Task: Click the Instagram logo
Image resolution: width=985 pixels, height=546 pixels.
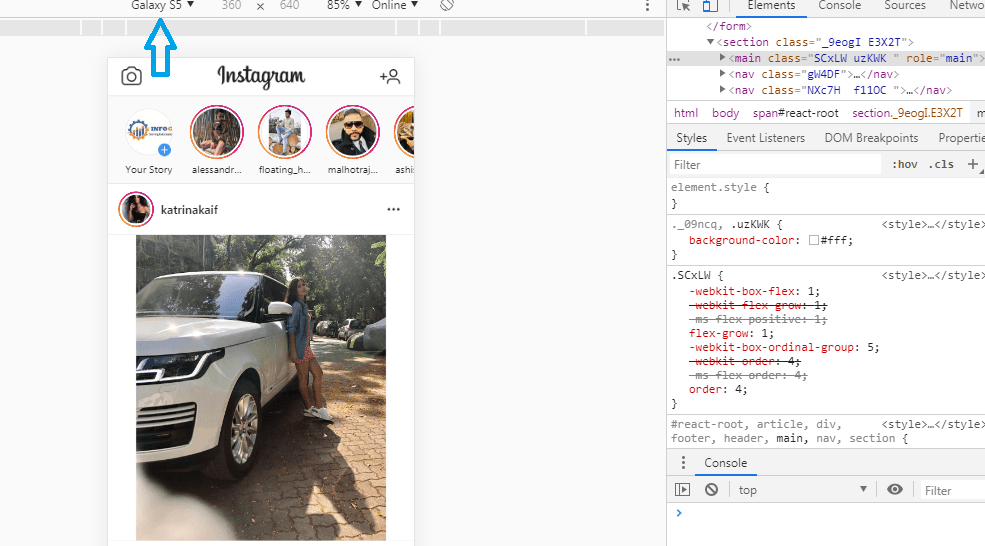Action: coord(261,76)
